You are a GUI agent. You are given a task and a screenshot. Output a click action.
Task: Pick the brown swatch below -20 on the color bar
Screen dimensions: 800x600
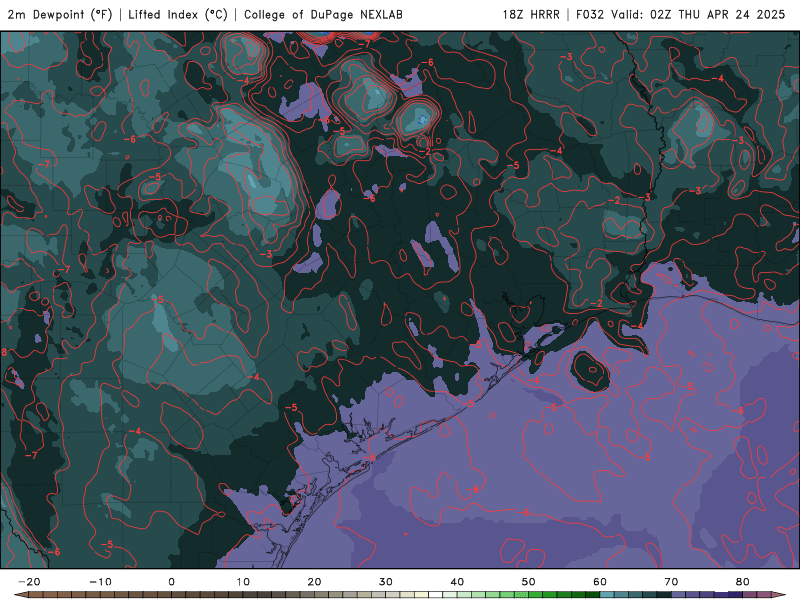[x=36, y=595]
